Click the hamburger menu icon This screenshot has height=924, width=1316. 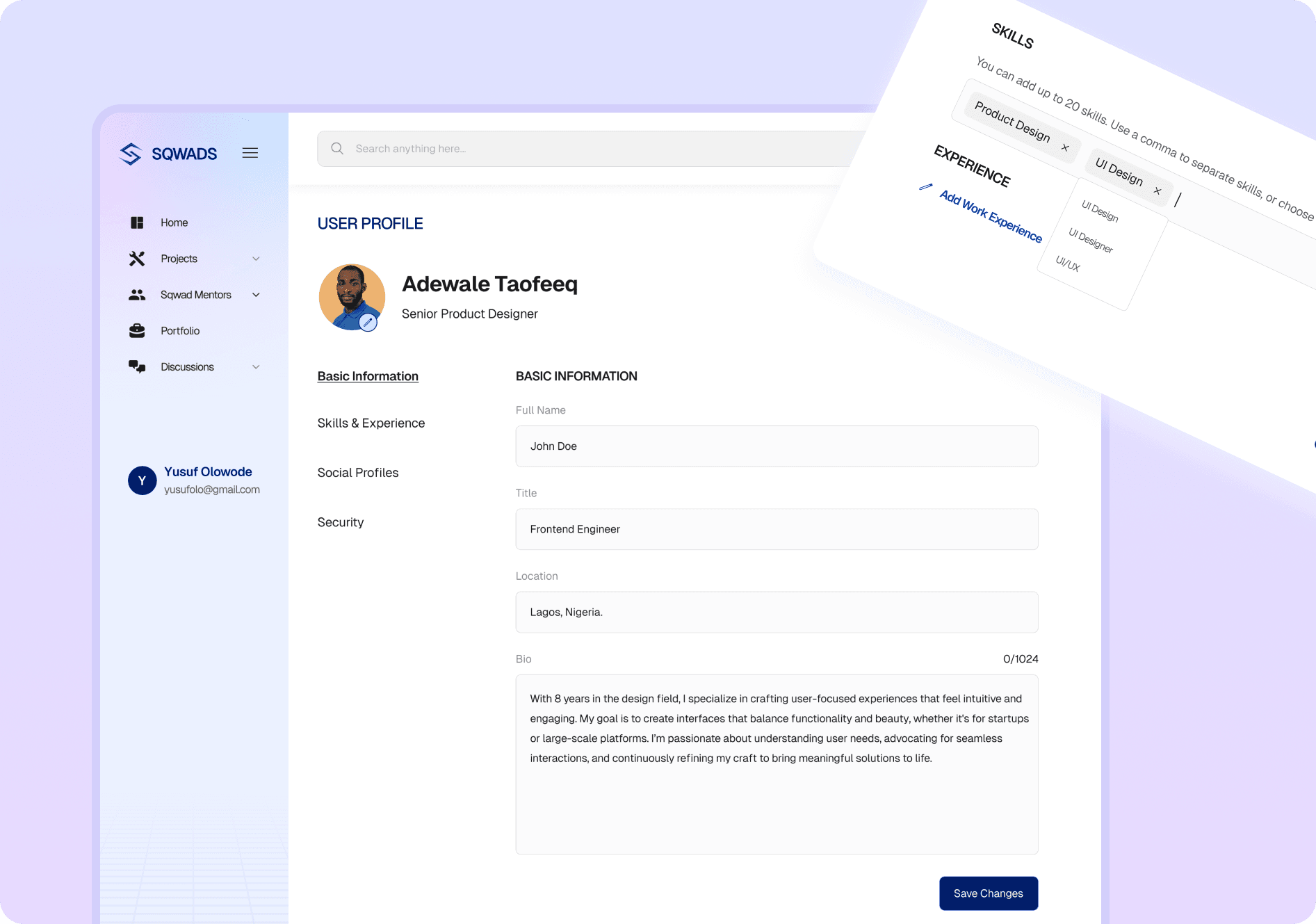tap(250, 153)
